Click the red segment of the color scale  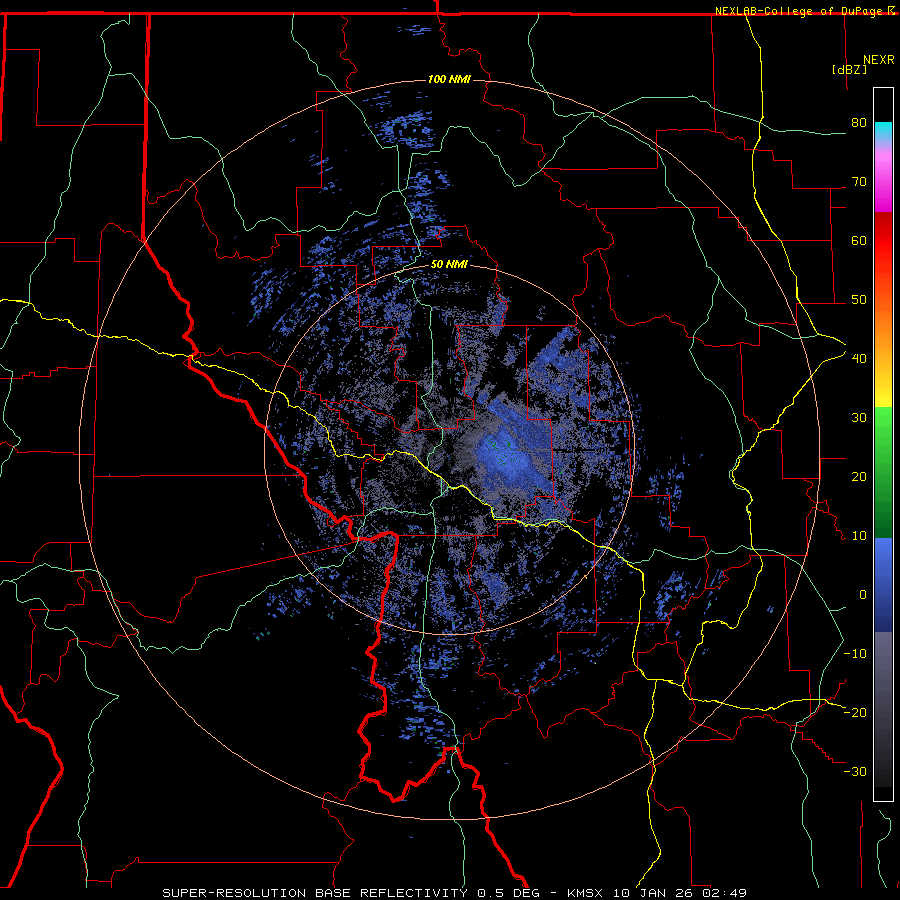tap(883, 243)
